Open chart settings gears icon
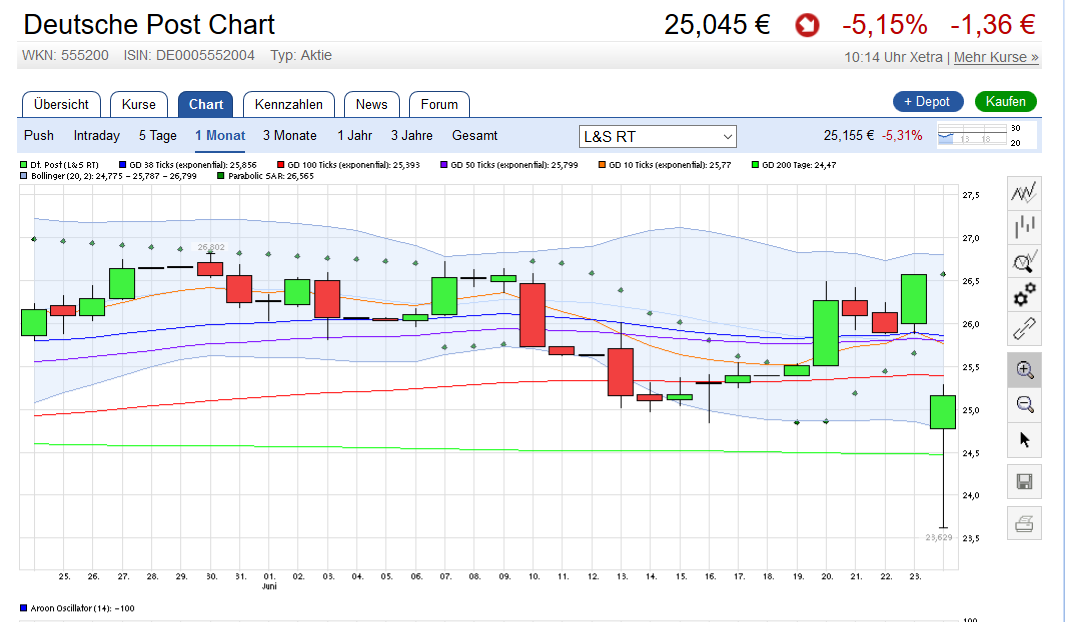The height and width of the screenshot is (622, 1065). tap(1024, 295)
